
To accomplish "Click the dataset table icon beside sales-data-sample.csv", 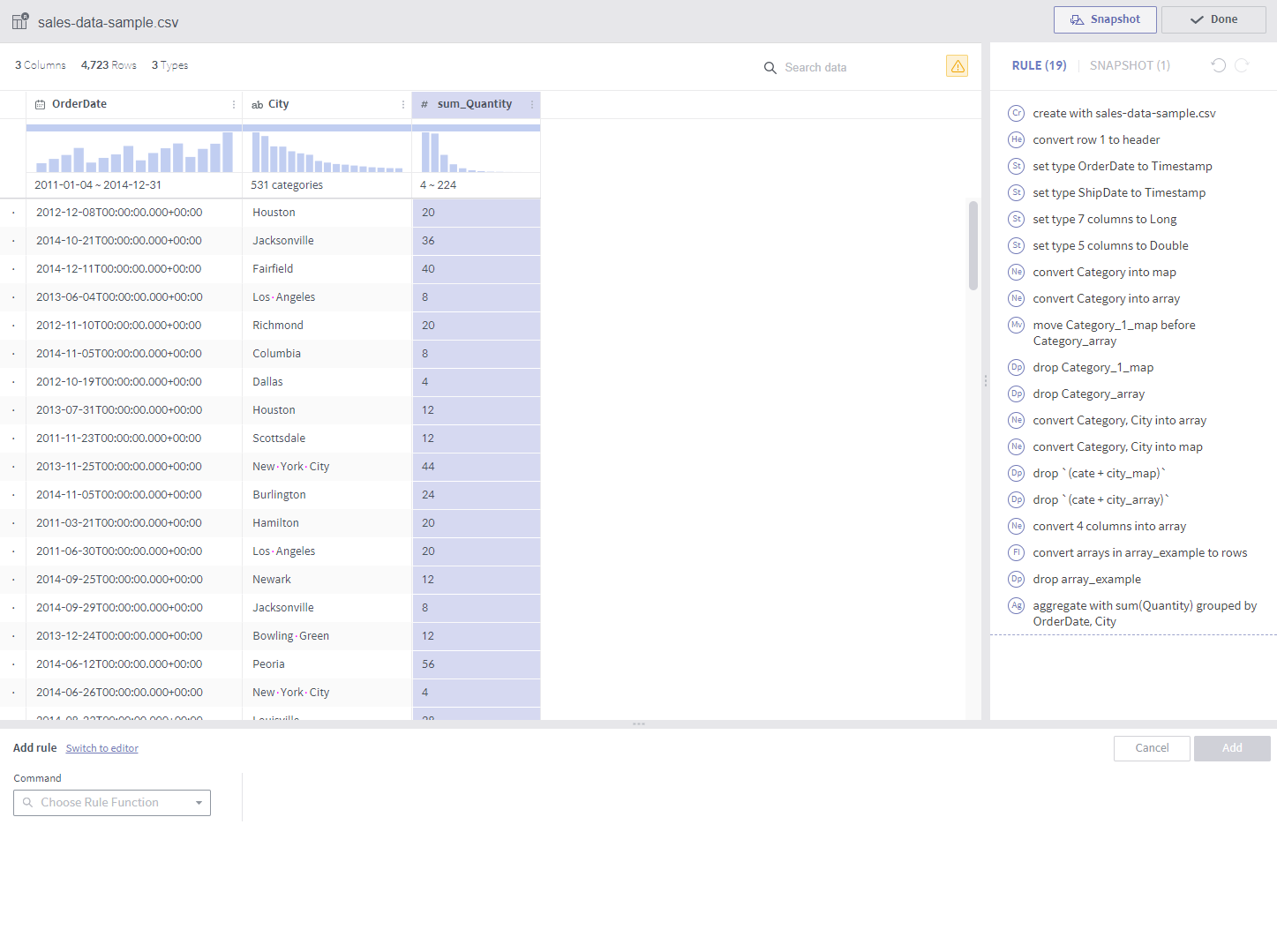I will click(x=19, y=21).
